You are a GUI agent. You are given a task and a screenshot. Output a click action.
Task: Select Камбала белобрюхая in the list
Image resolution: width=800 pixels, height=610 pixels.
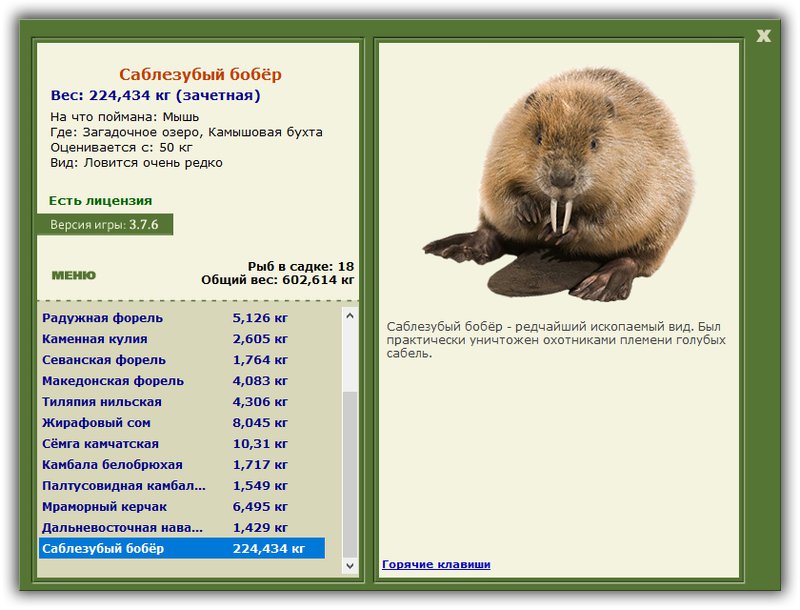(182, 464)
